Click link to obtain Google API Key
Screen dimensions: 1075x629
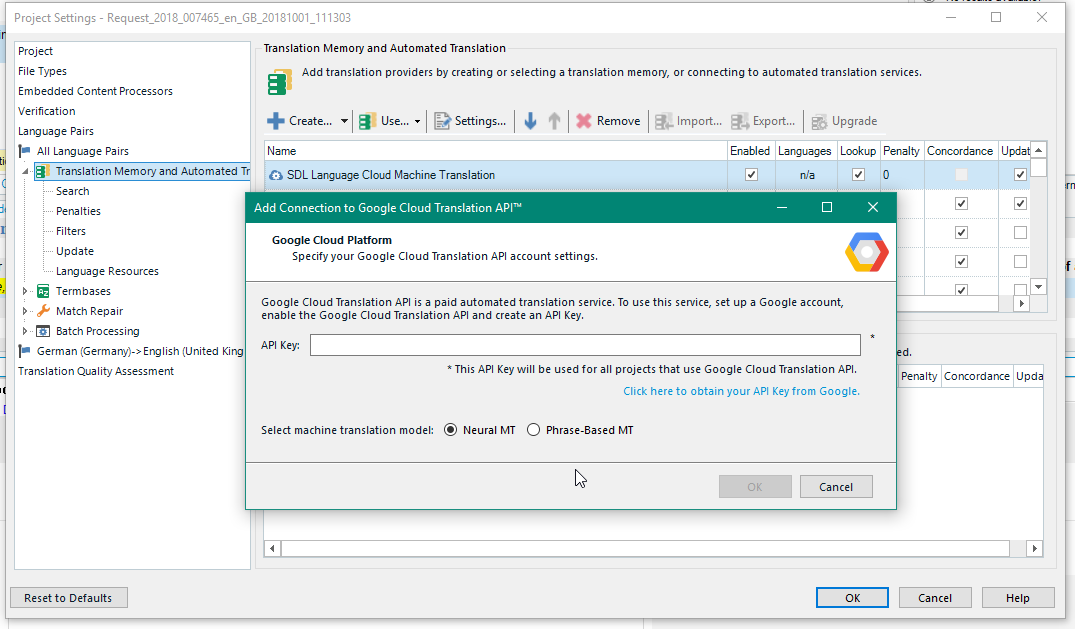(x=741, y=391)
